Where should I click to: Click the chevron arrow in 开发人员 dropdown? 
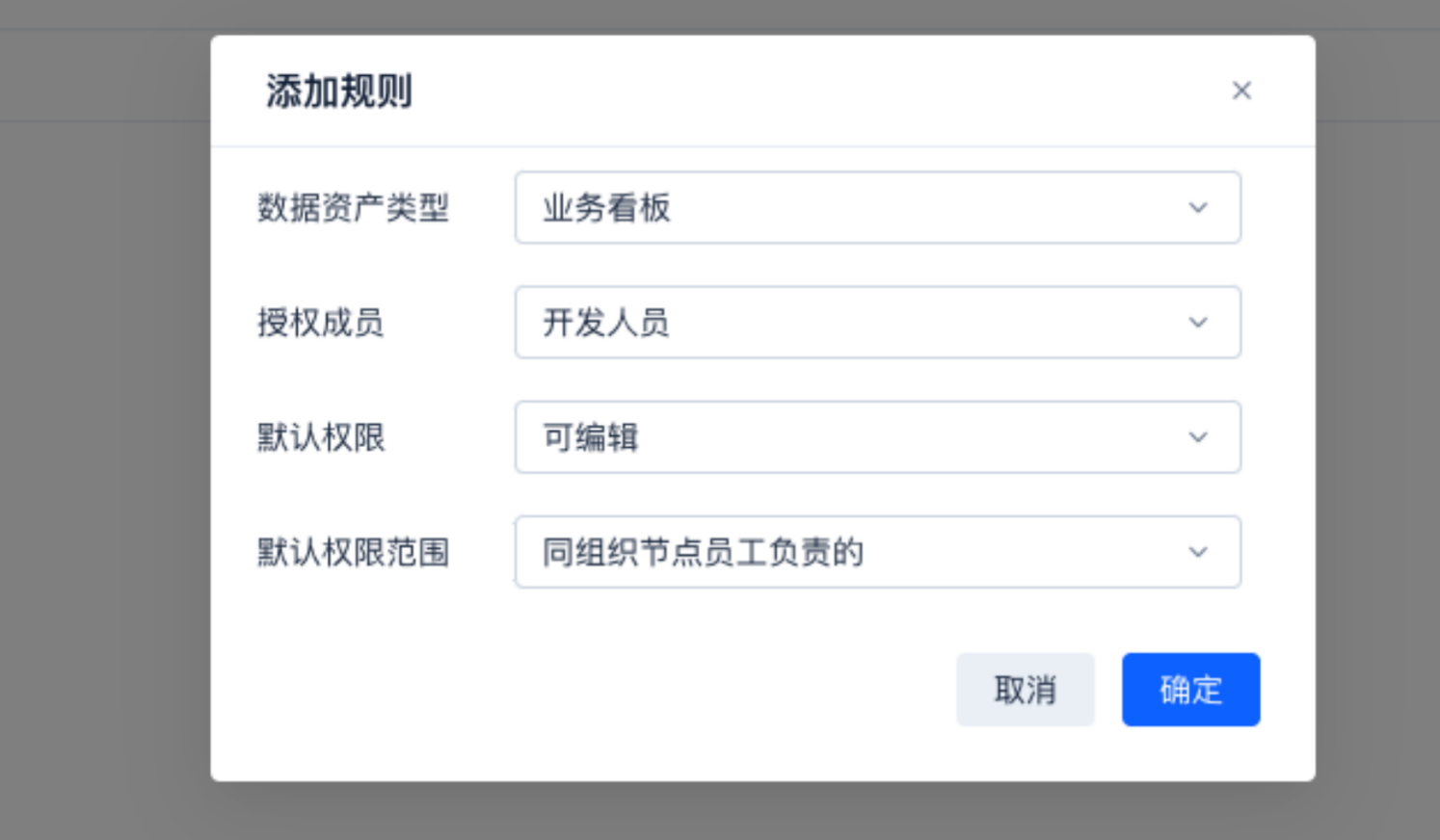pyautogui.click(x=1198, y=322)
